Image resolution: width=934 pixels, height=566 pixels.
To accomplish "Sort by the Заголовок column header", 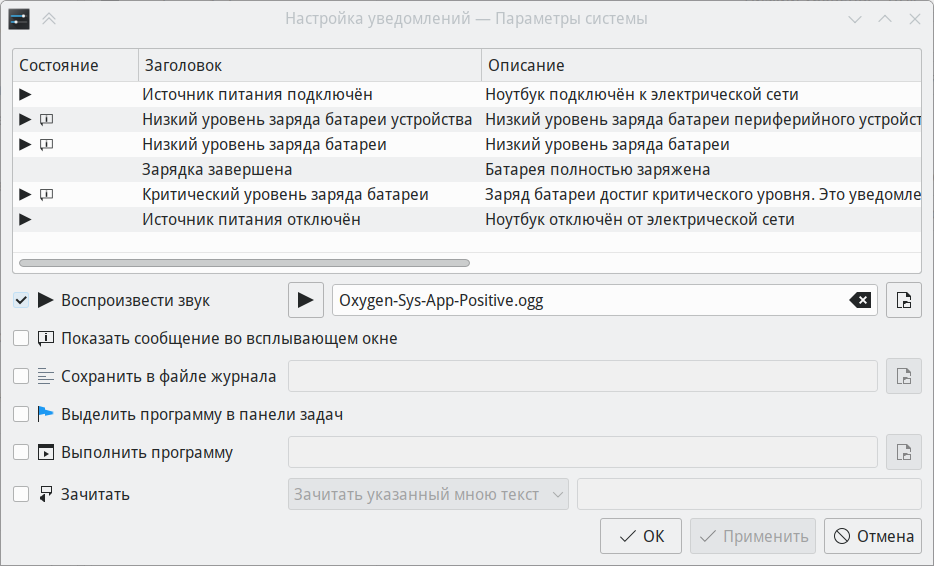I will 310,65.
